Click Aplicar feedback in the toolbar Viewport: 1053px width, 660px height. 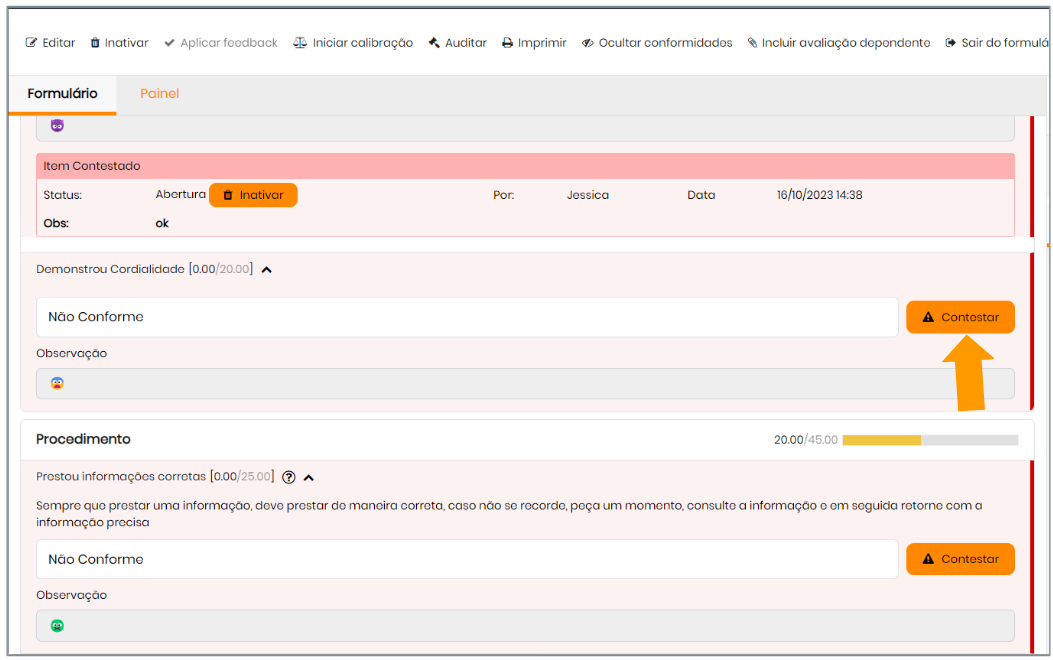click(221, 43)
